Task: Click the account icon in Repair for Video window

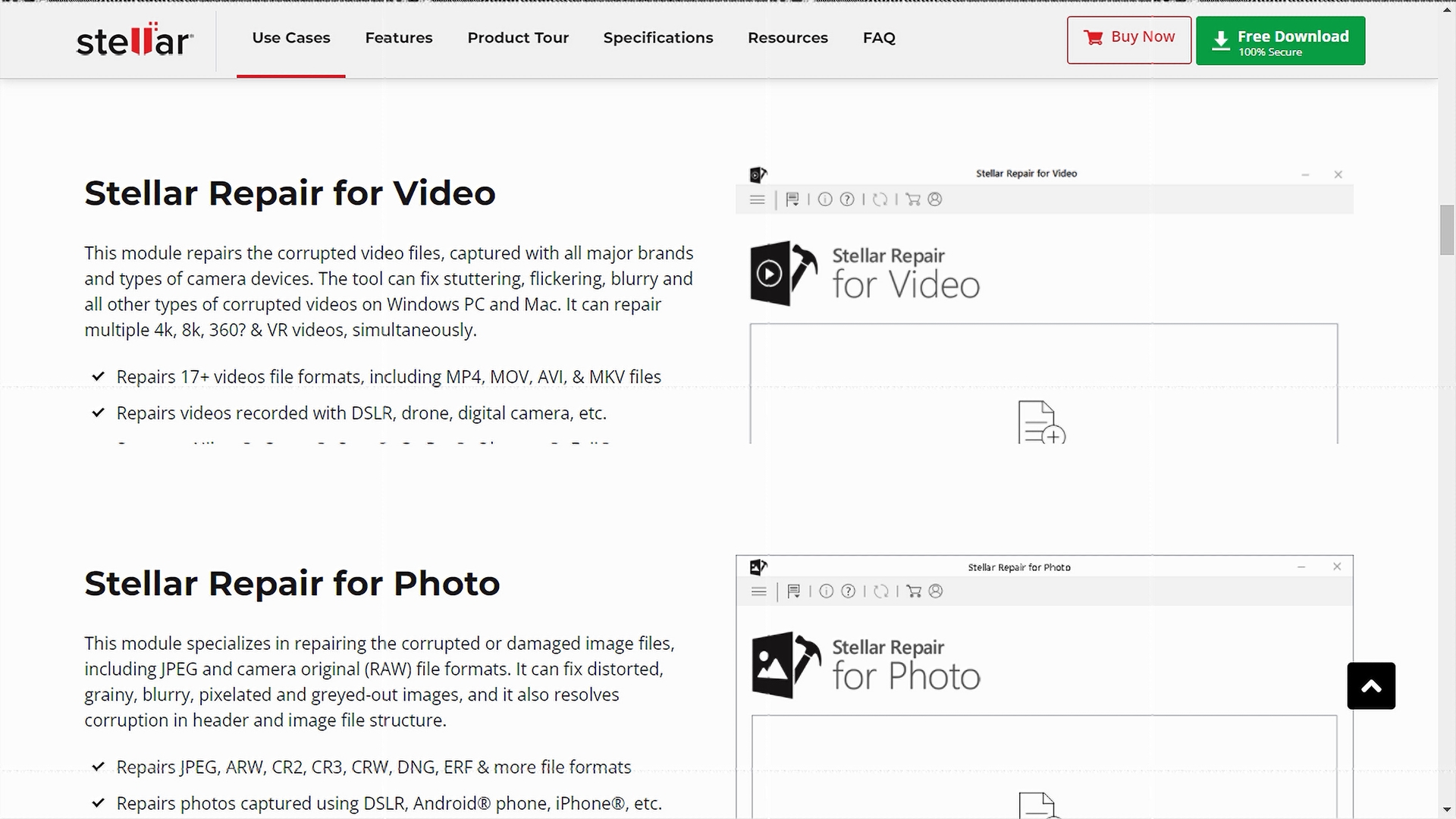Action: [935, 199]
